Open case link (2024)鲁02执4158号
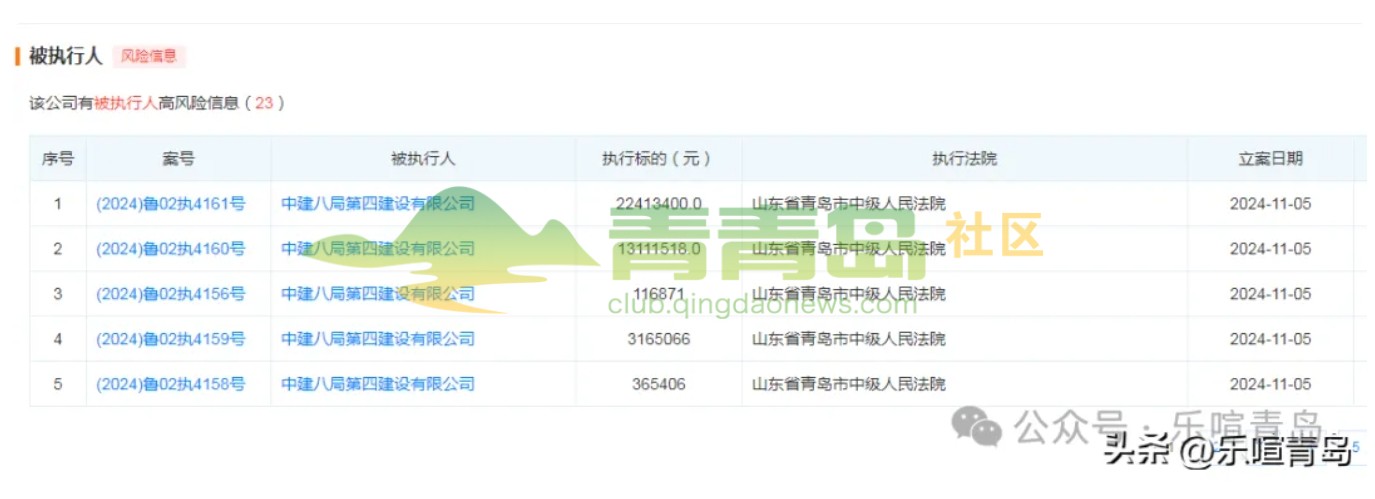The width and height of the screenshot is (1375, 499). click(x=171, y=384)
